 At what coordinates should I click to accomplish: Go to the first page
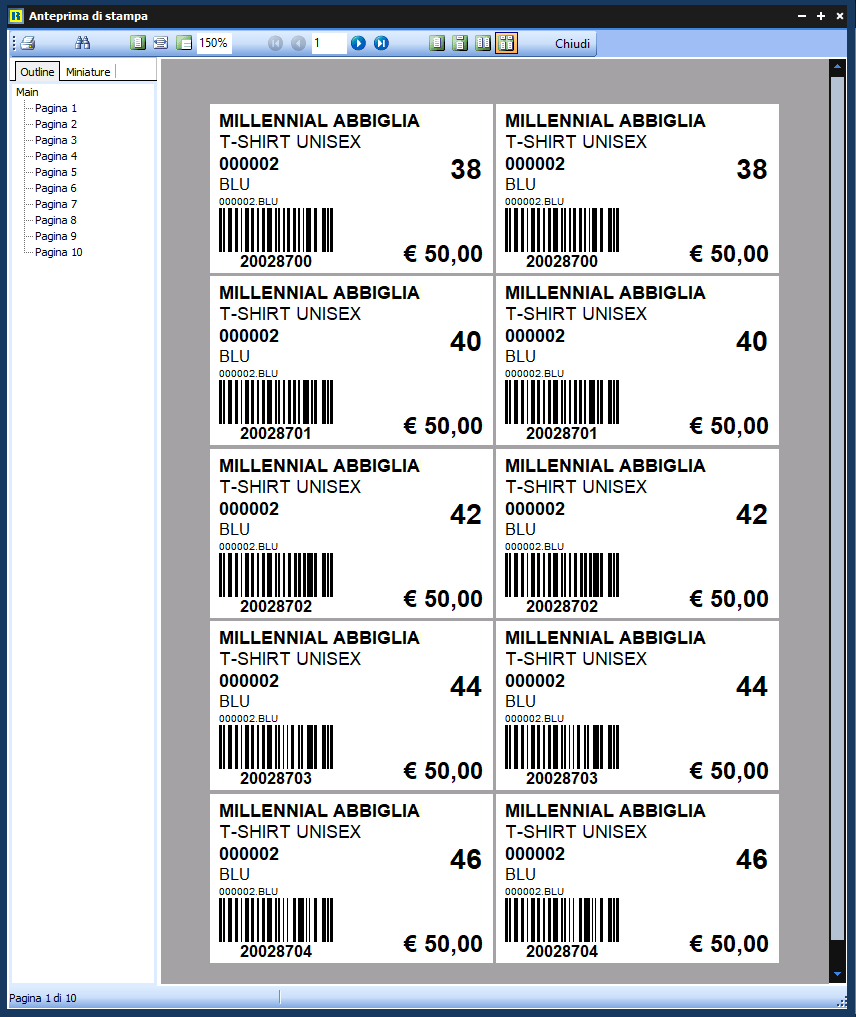pyautogui.click(x=276, y=43)
